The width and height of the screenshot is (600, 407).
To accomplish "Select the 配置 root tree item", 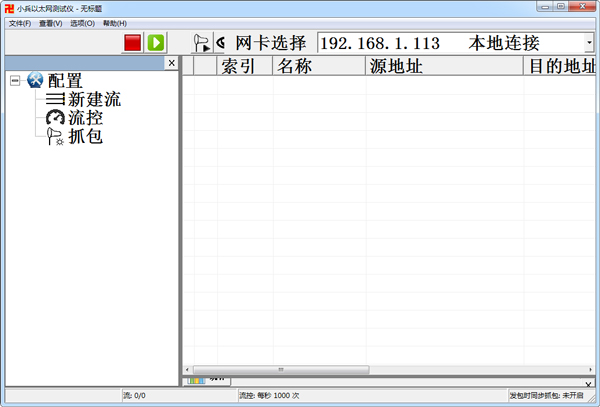I will click(65, 80).
